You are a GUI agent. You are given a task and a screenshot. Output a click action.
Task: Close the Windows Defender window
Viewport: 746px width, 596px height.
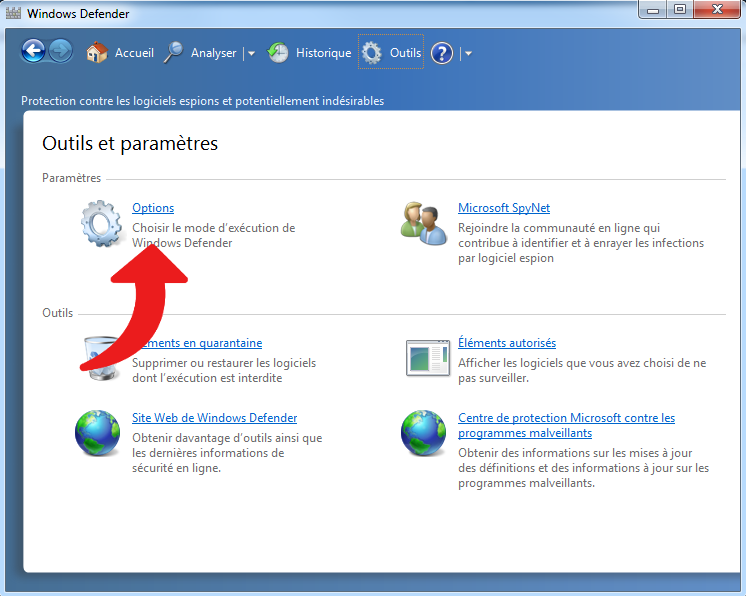click(x=717, y=10)
